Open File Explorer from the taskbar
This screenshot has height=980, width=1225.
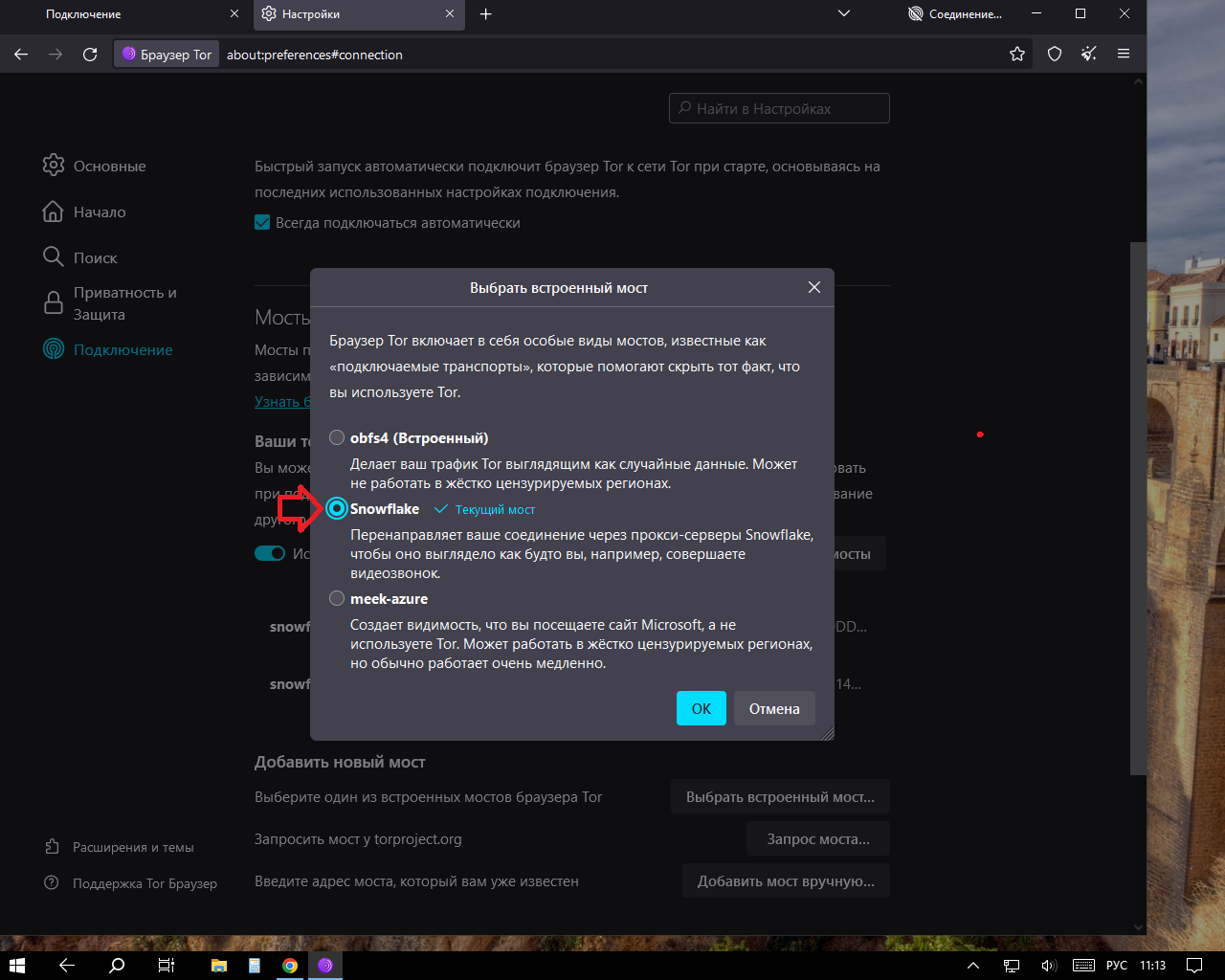point(219,966)
